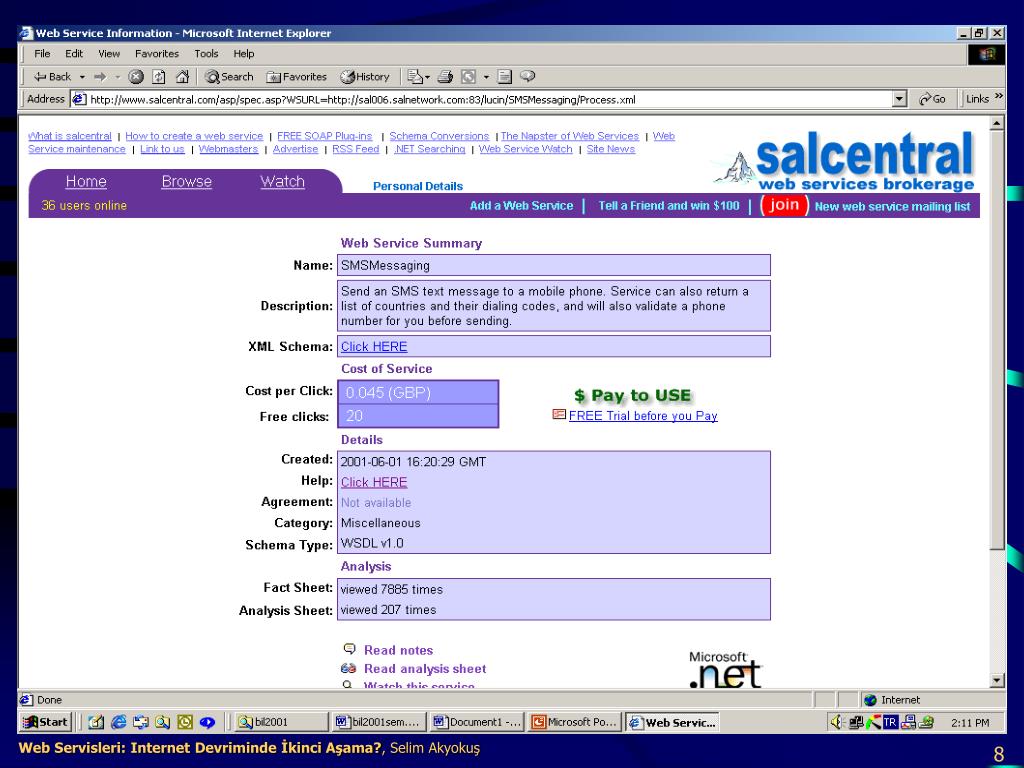Open the Back button history dropdown arrow
Screen dimensions: 1024x768
(x=82, y=77)
